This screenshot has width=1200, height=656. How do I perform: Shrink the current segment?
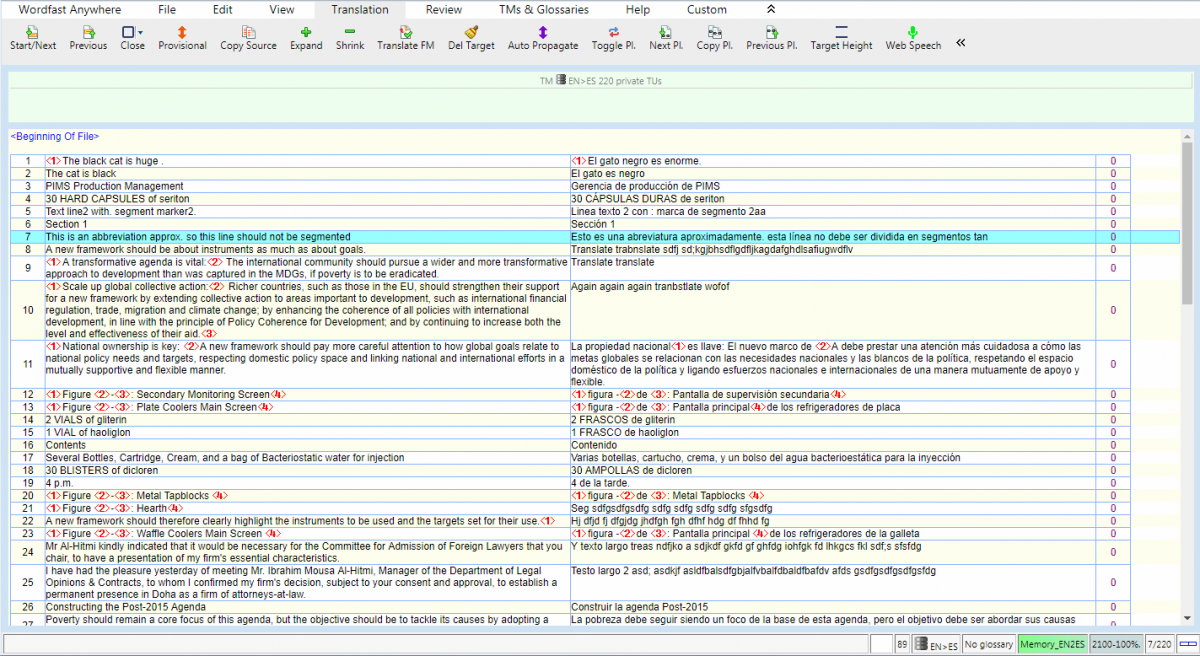click(x=350, y=33)
